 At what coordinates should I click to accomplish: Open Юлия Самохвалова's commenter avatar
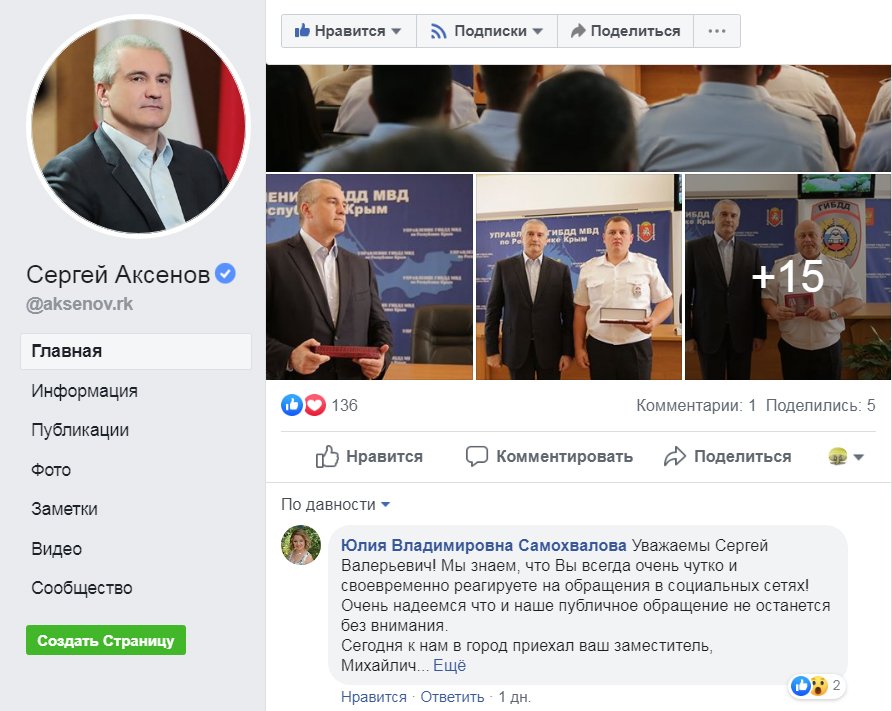[301, 545]
